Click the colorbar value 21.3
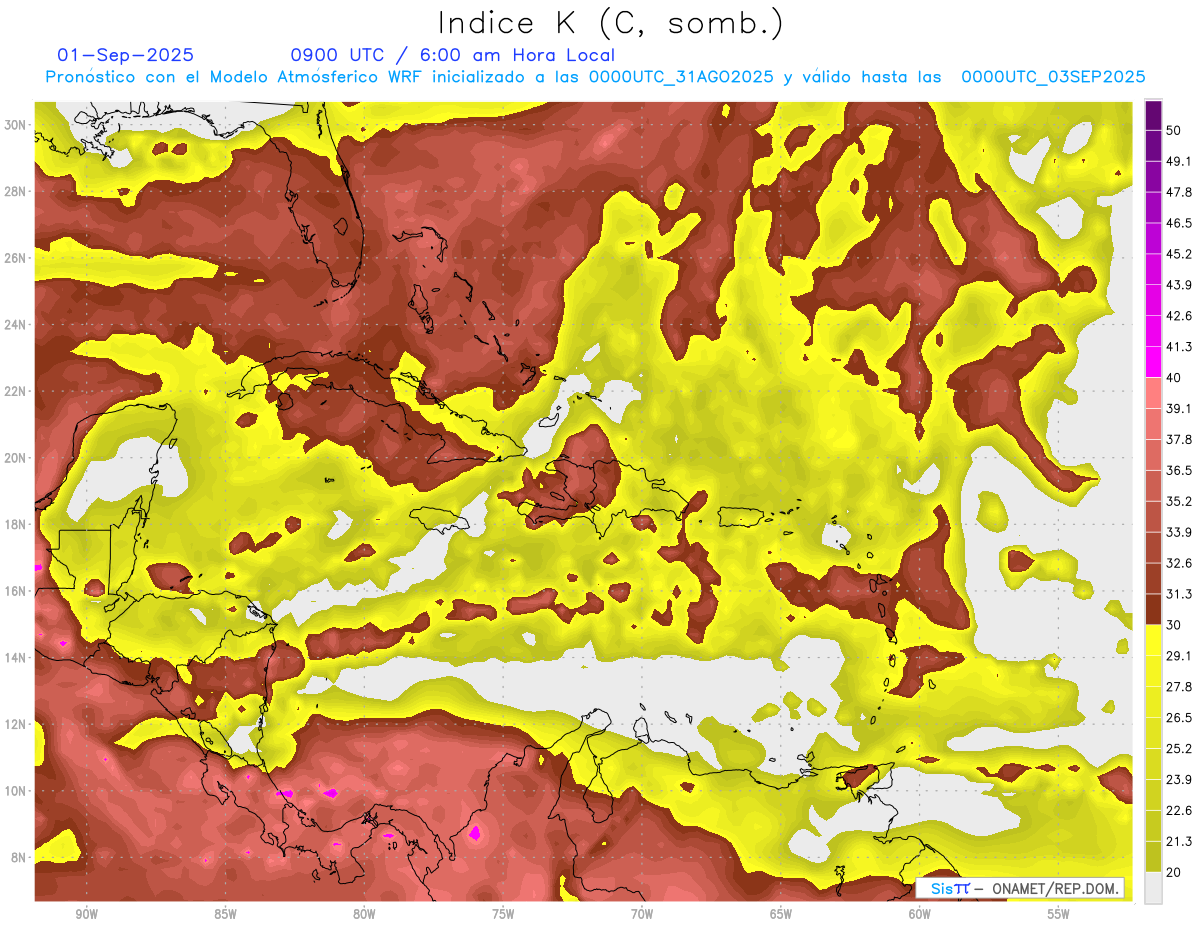Viewport: 1200px width, 927px height. coord(1179,842)
